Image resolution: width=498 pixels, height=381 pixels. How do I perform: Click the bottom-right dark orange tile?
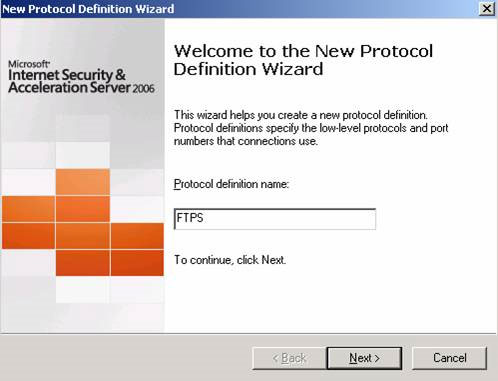[x=137, y=263]
